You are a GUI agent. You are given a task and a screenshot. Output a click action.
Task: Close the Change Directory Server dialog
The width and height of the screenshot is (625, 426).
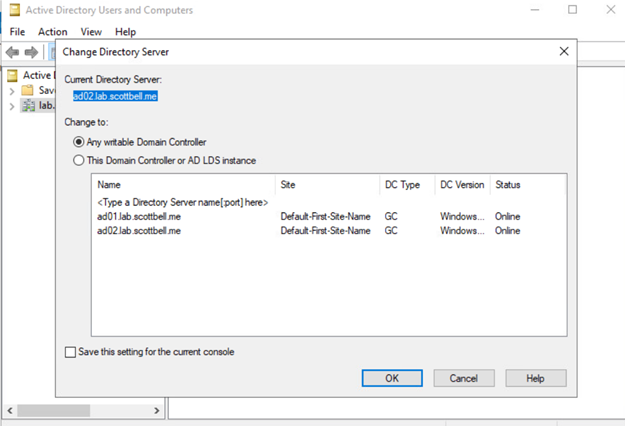(x=563, y=50)
